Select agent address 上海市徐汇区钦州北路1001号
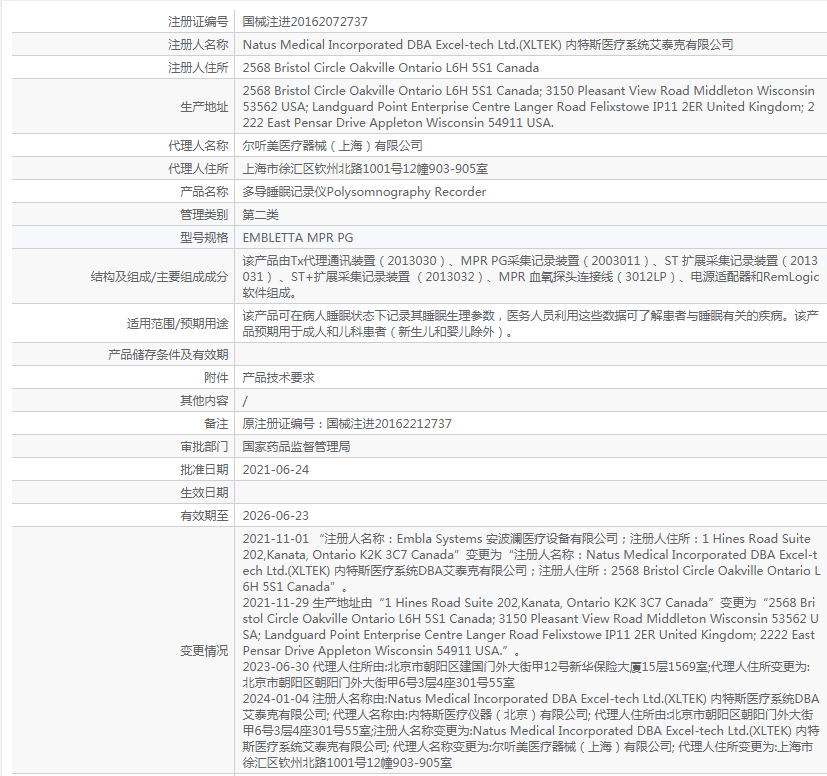827x776 pixels. click(365, 169)
